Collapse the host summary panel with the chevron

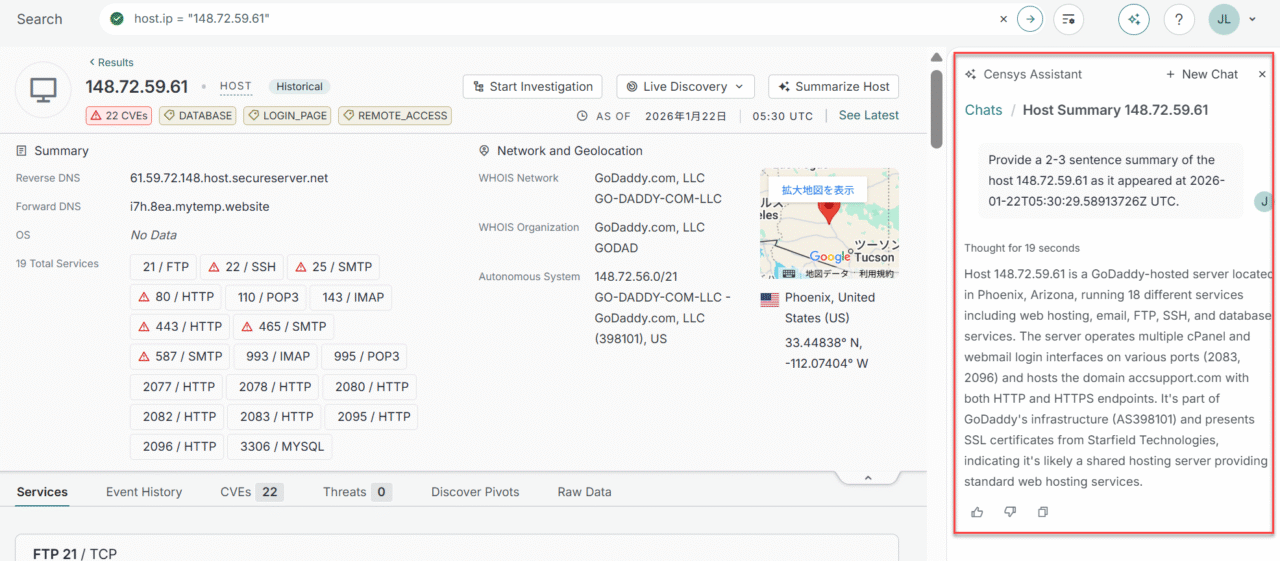(x=867, y=478)
